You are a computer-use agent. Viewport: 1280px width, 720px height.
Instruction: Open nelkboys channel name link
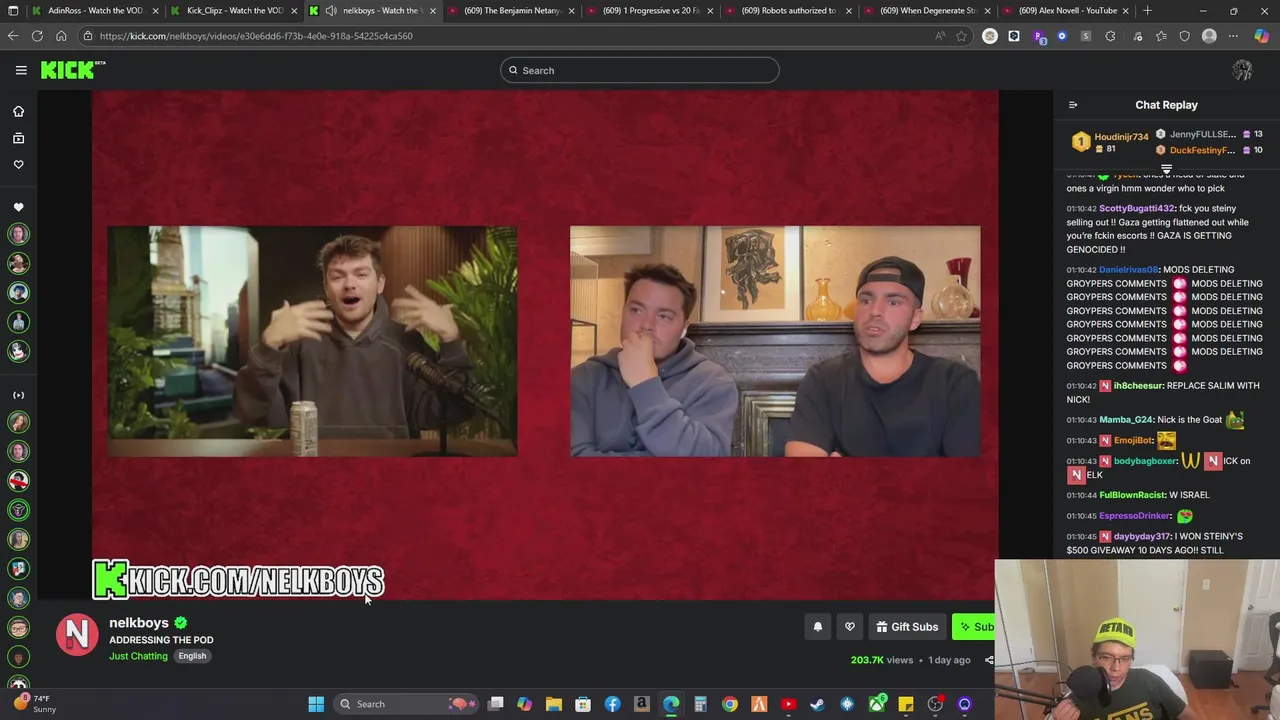[x=139, y=623]
